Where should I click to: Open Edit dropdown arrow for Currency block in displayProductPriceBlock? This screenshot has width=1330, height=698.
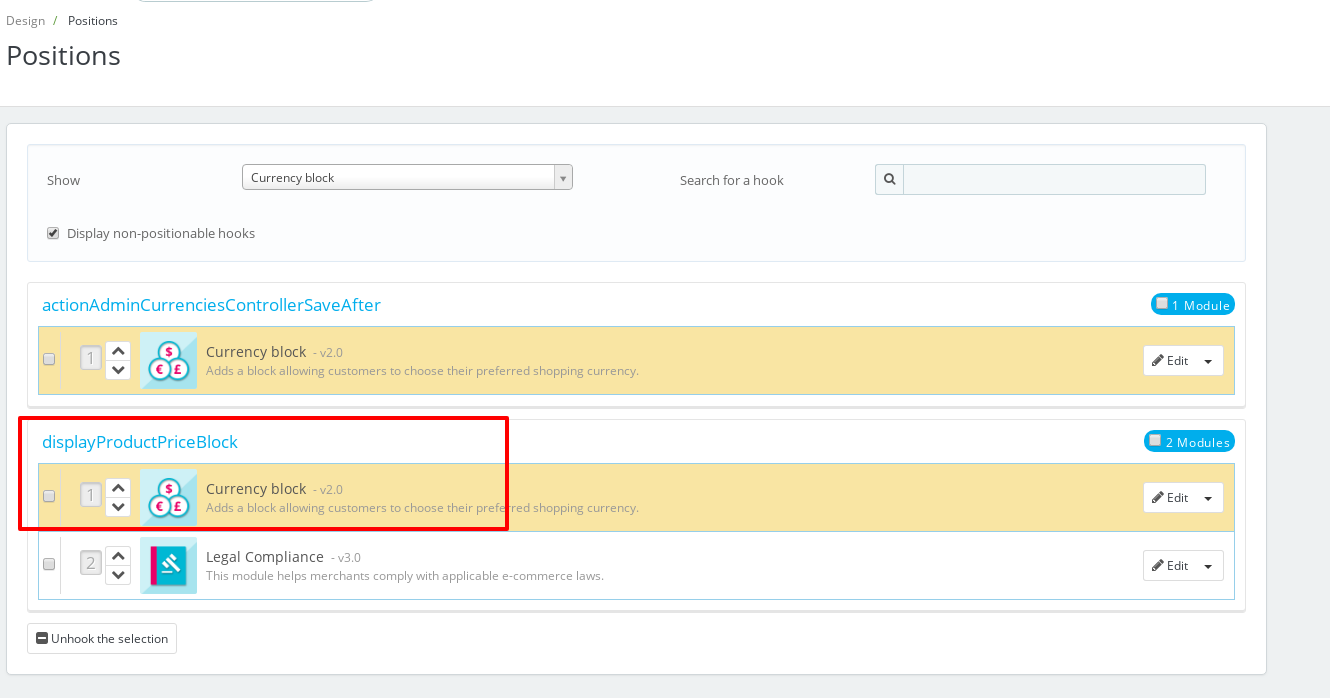1208,498
